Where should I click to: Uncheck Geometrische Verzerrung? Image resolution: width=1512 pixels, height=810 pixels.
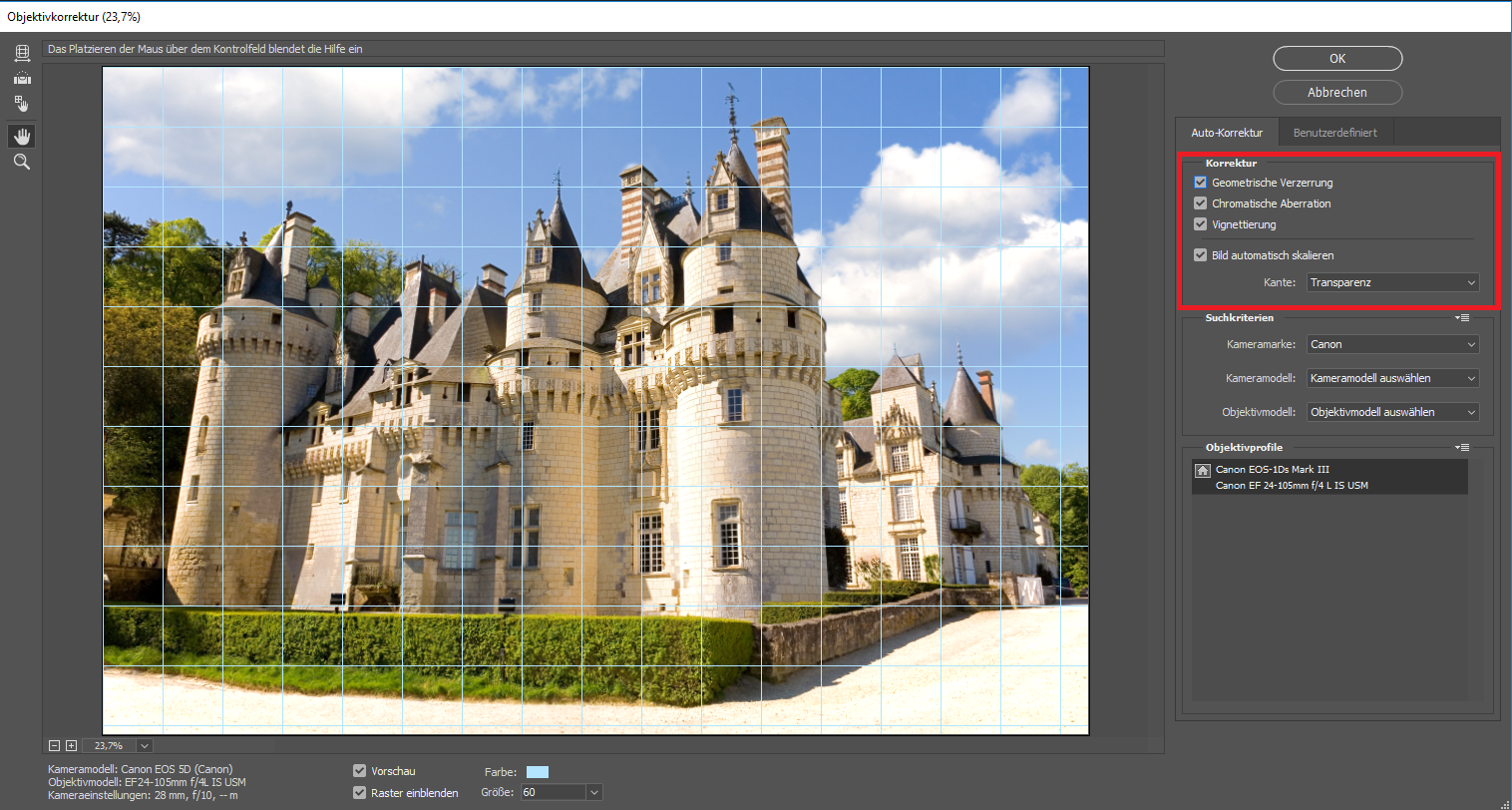(x=1201, y=183)
